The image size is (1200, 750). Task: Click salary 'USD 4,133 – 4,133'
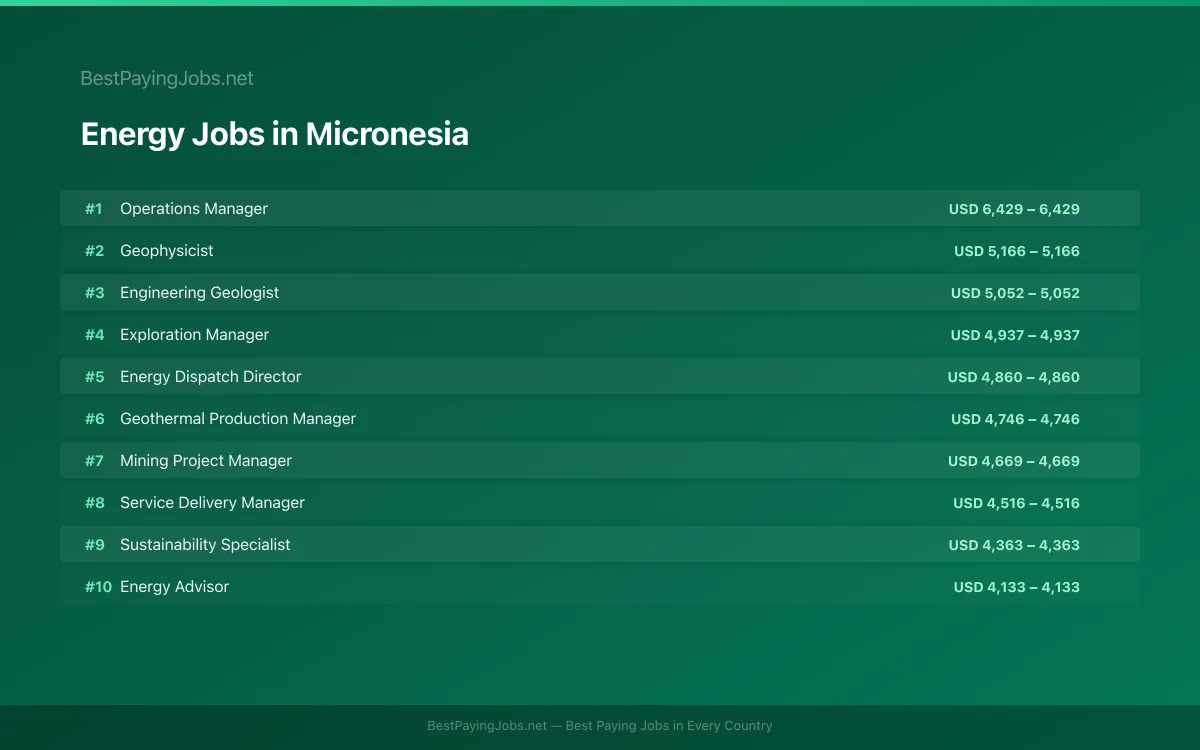point(1017,587)
